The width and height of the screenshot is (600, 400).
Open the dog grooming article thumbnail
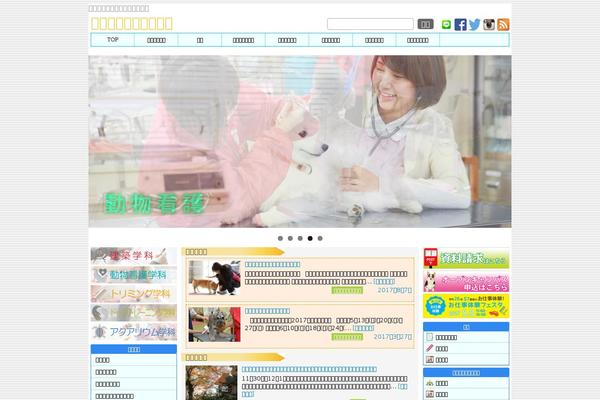(214, 324)
